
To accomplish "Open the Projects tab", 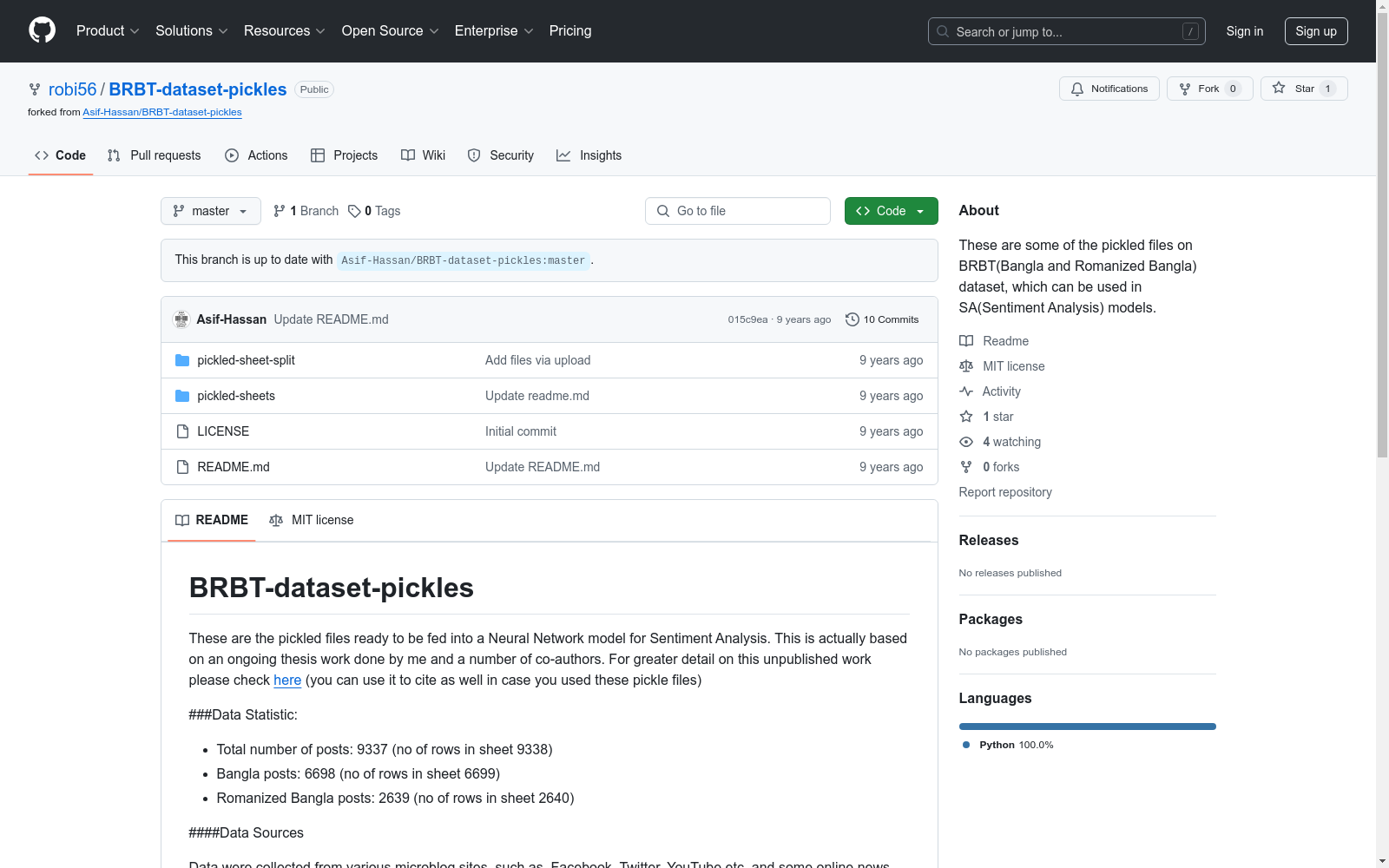I will tap(345, 155).
